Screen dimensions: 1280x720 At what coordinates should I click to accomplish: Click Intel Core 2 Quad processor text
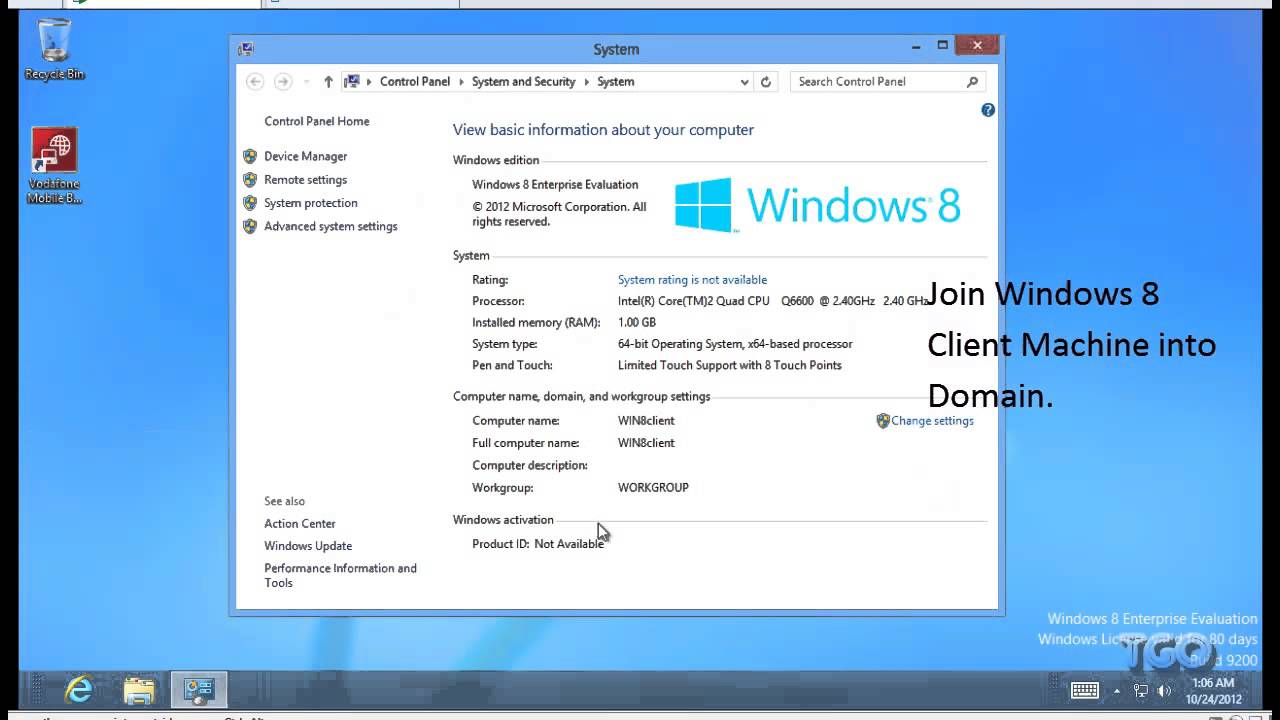[x=772, y=301]
